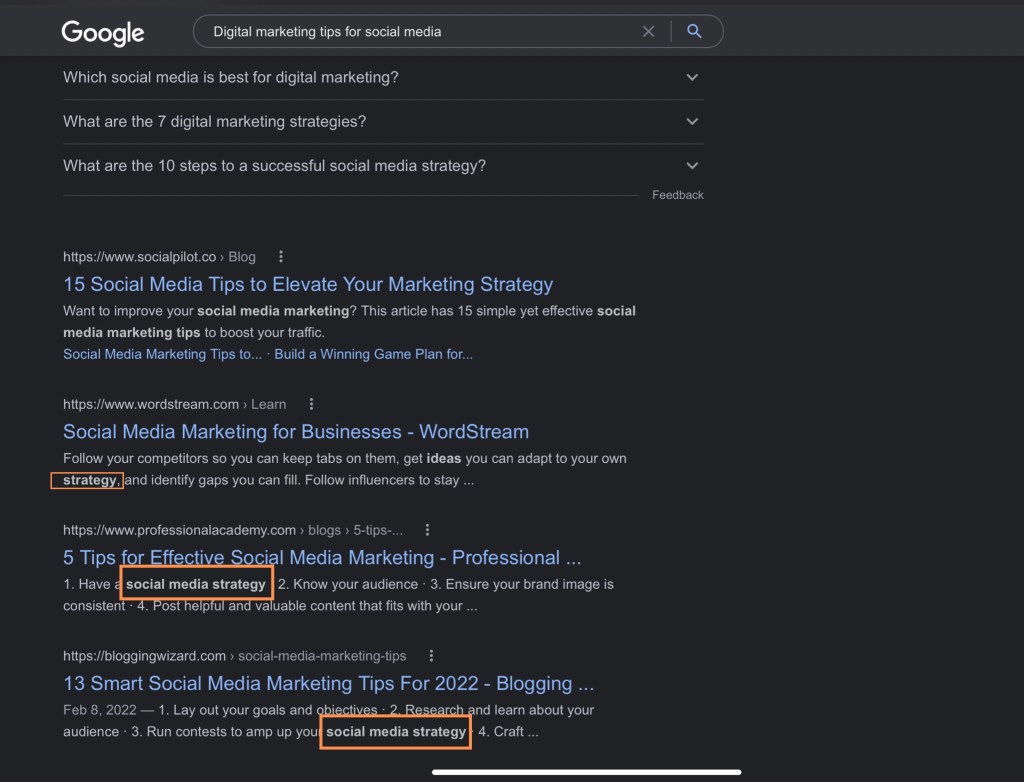Click the https://www.professionalacademy.com URL text
Image resolution: width=1024 pixels, height=782 pixels.
[180, 530]
